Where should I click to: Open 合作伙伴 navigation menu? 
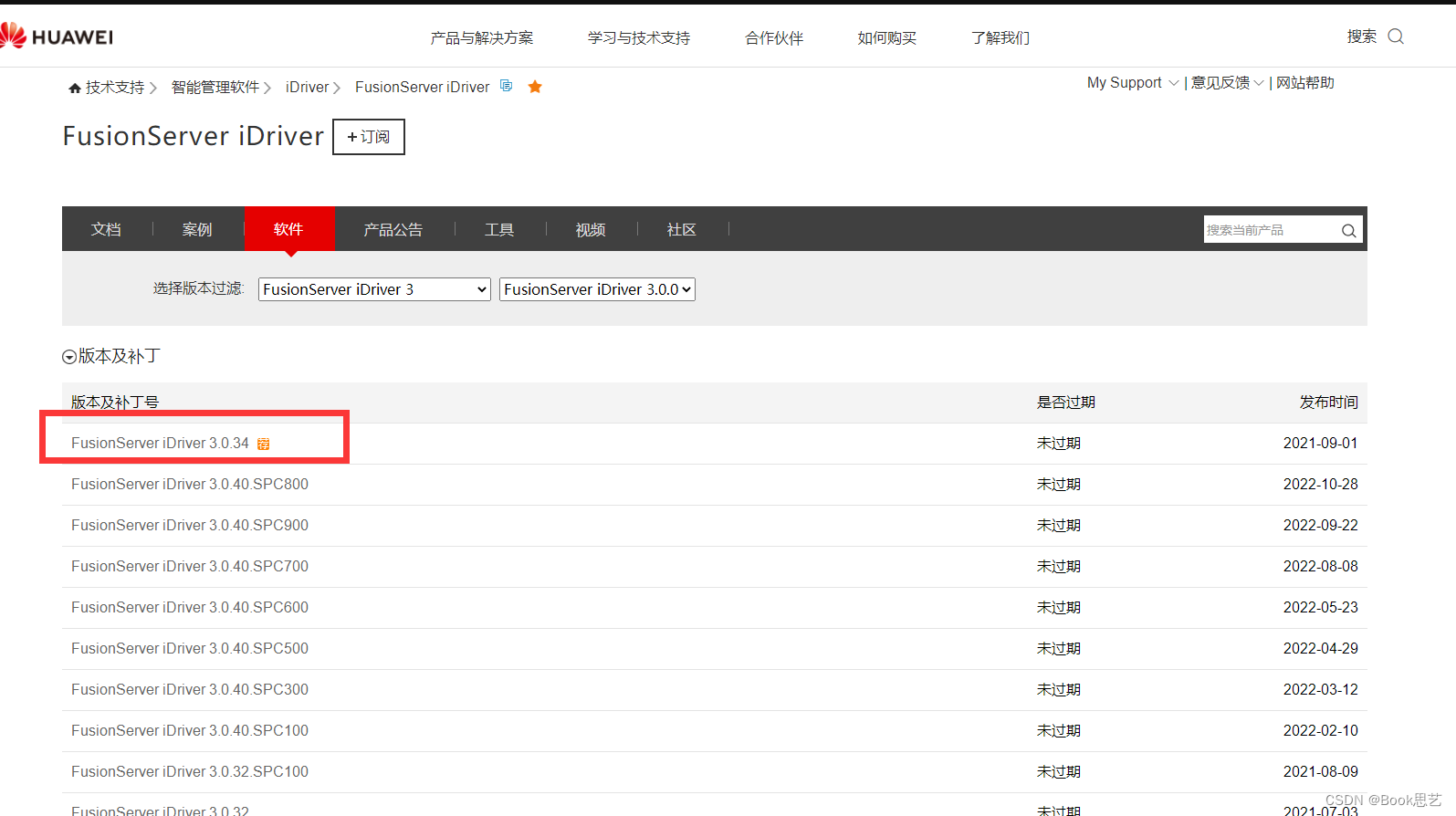774,37
